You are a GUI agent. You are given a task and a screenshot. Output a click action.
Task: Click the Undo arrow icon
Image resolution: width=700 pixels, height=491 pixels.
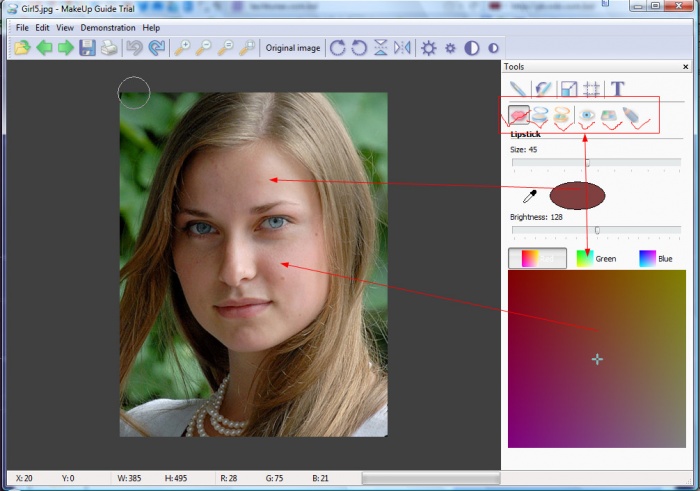coord(135,48)
